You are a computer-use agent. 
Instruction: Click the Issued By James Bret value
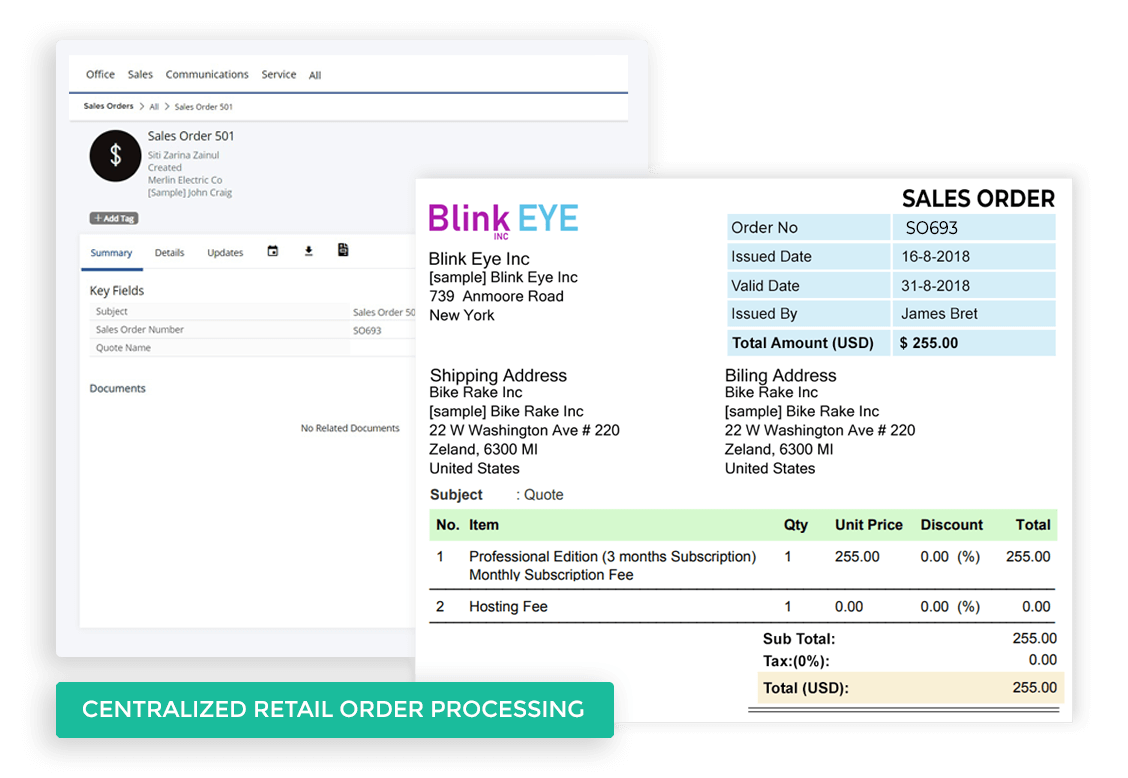click(939, 314)
